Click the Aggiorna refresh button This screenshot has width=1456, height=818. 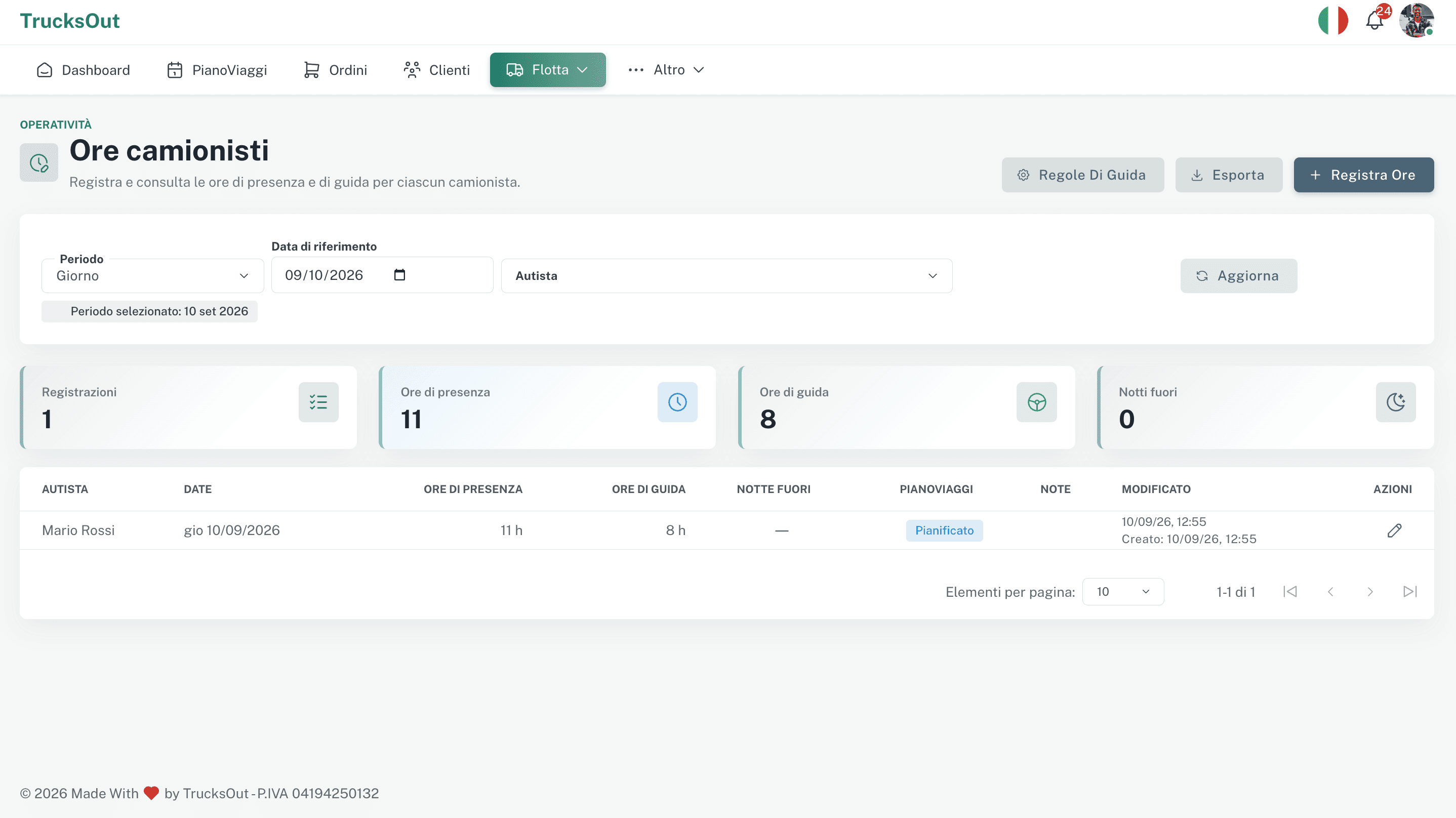[1238, 276]
